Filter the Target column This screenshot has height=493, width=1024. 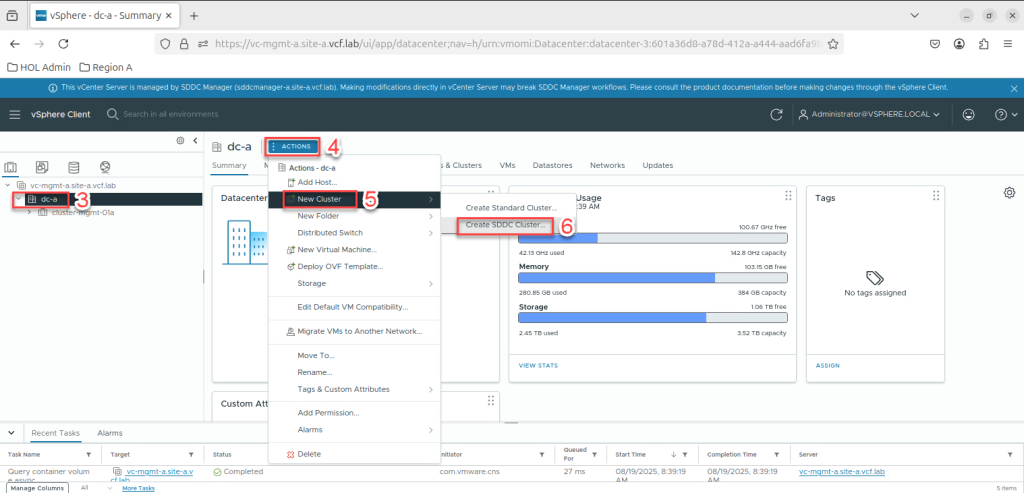point(191,454)
